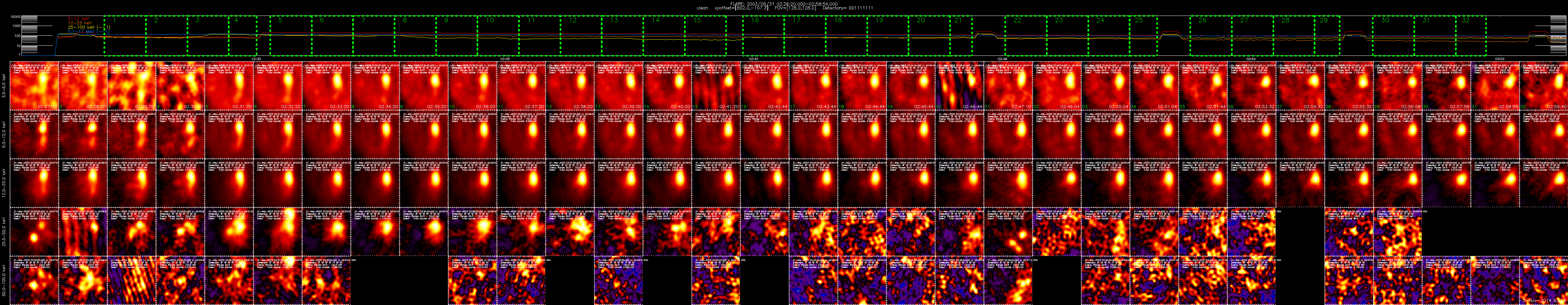
Task: View the 3.0-6.0 keV image stamped 02:30:00
Action: coord(181,86)
